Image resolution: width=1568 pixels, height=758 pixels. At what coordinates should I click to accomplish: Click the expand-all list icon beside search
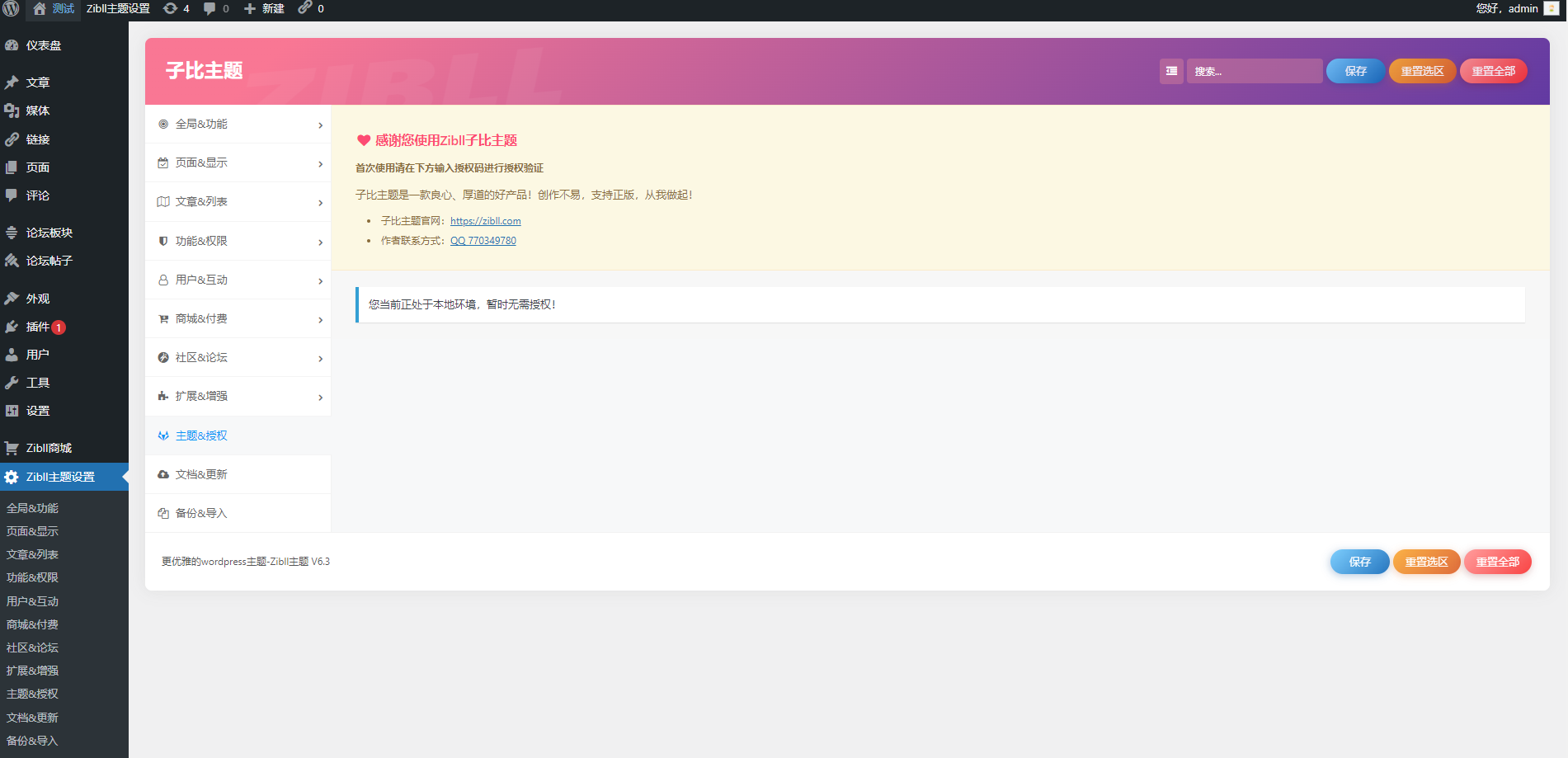click(1171, 71)
